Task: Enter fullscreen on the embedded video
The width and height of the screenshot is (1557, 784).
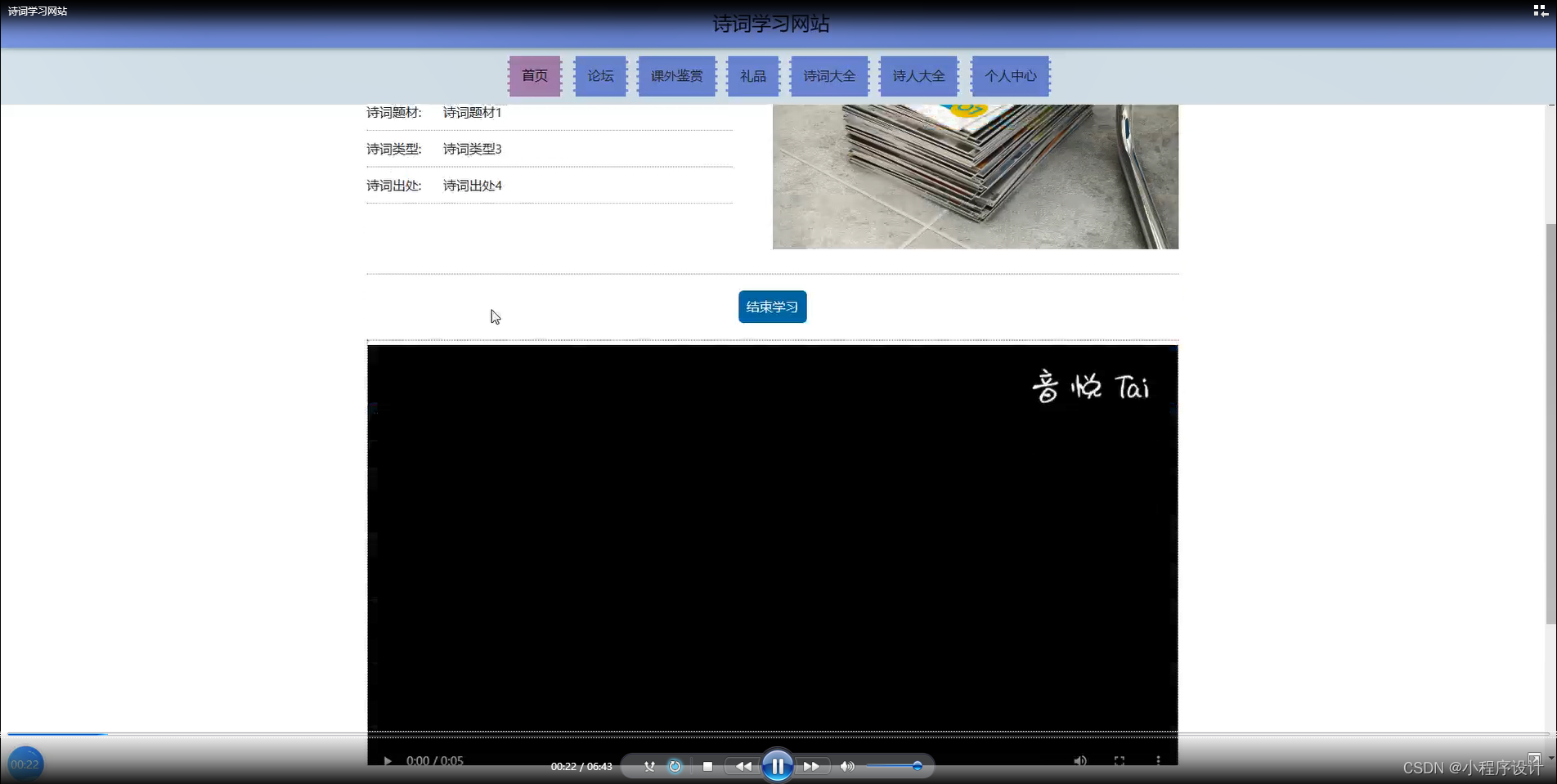Action: (x=1120, y=761)
